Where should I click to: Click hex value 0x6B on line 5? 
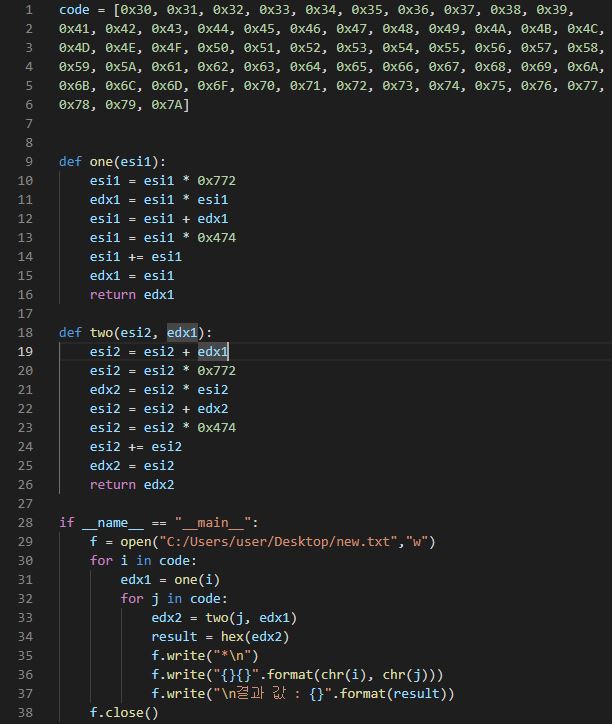[74, 86]
